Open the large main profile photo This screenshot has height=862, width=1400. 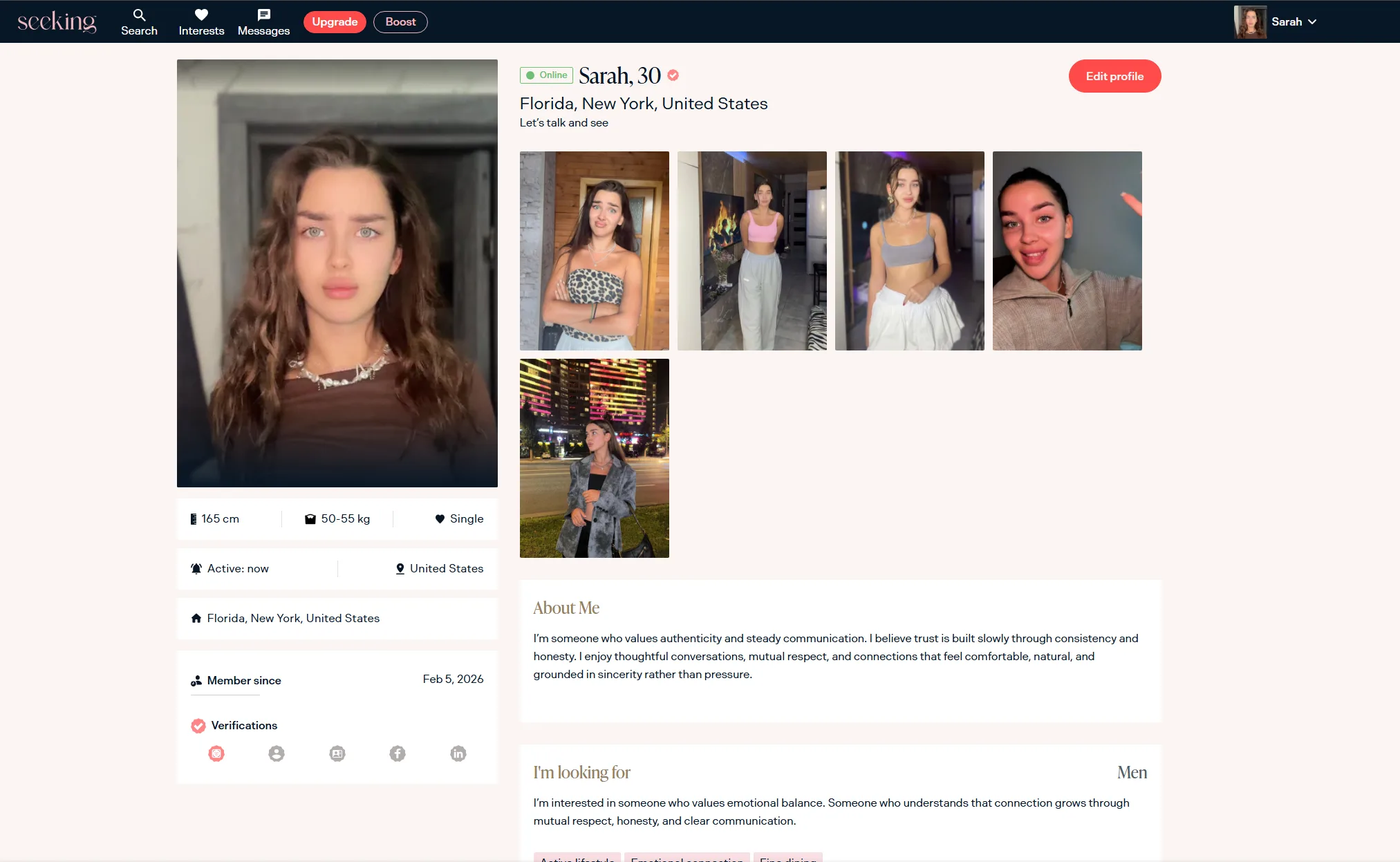[337, 273]
